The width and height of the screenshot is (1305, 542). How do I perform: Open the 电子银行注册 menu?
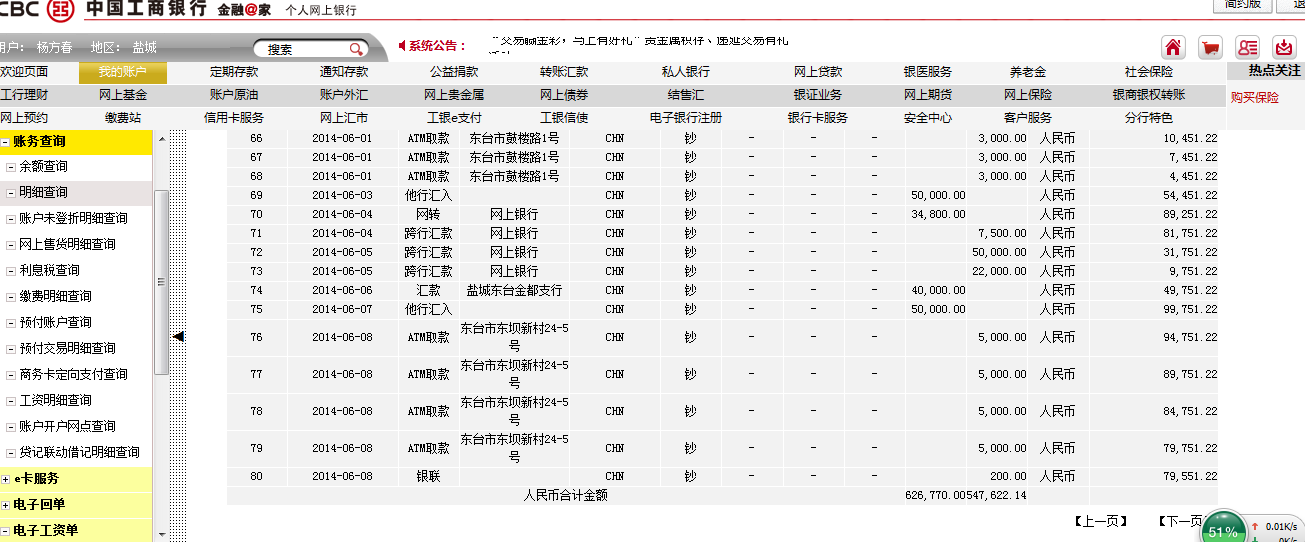[686, 118]
